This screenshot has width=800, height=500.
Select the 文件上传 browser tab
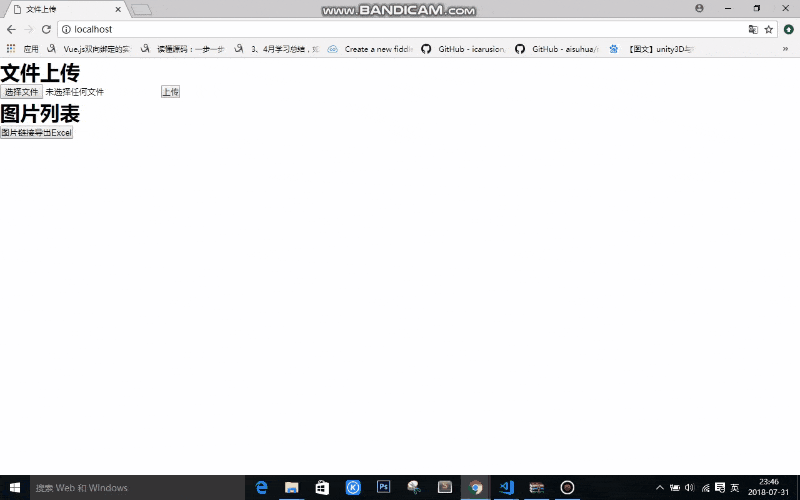click(x=64, y=9)
